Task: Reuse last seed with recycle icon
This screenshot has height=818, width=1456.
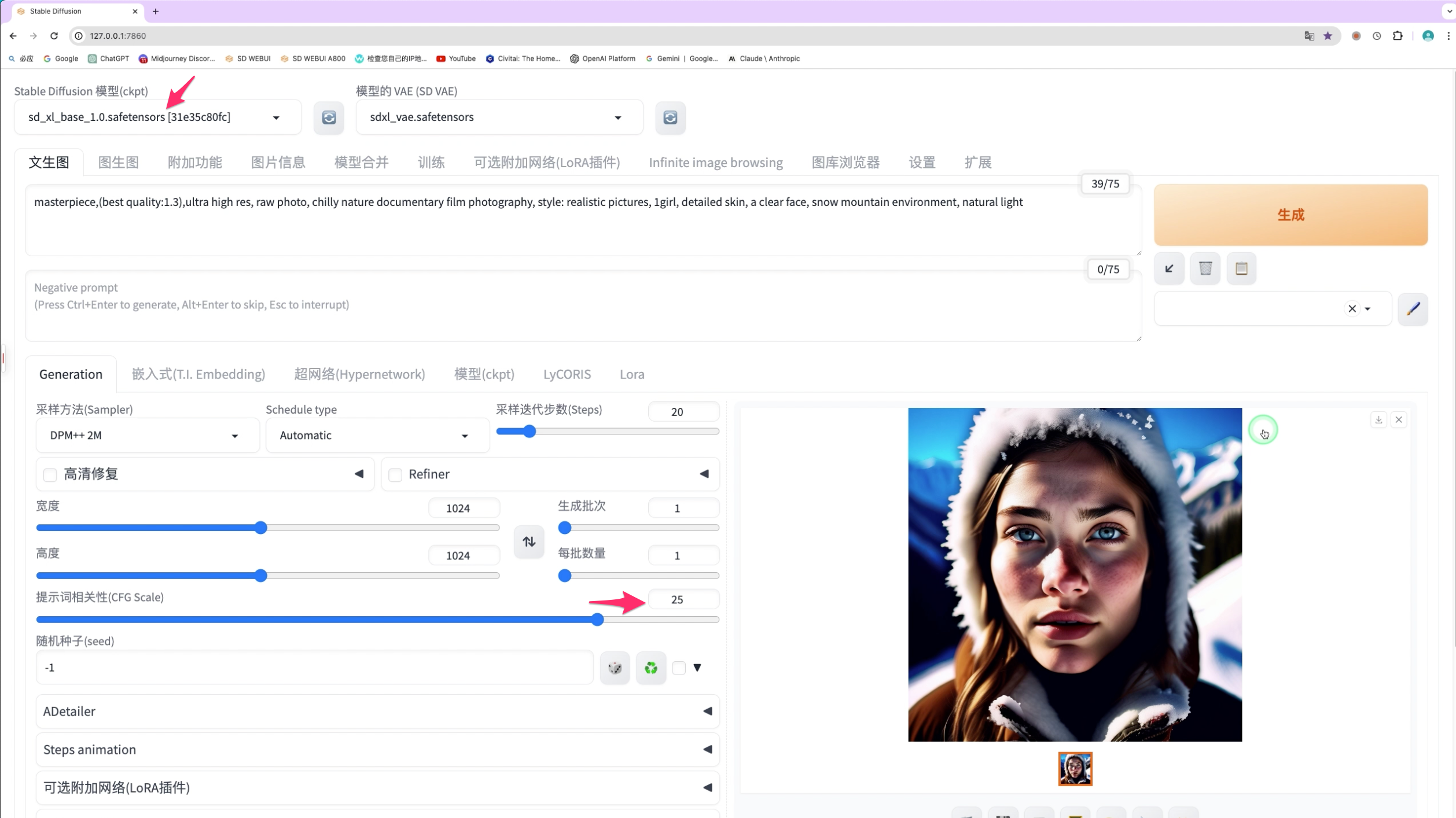Action: (651, 668)
